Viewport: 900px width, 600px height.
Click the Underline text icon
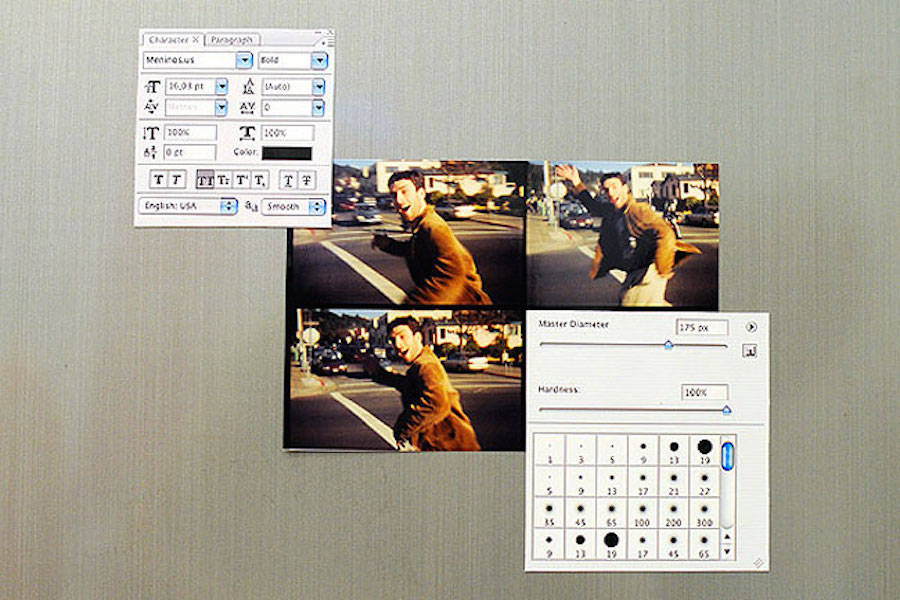point(287,179)
